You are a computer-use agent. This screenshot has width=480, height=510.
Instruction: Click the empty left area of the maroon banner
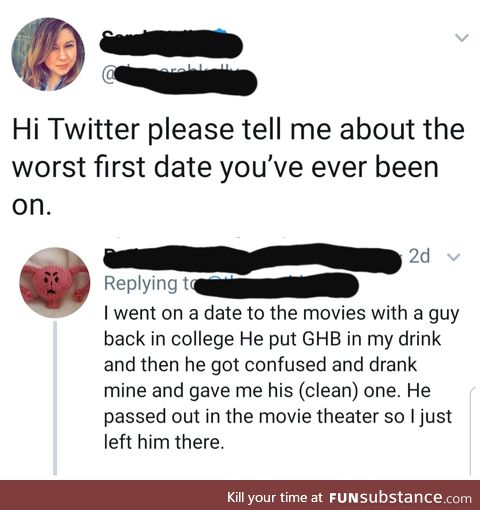(x=110, y=495)
